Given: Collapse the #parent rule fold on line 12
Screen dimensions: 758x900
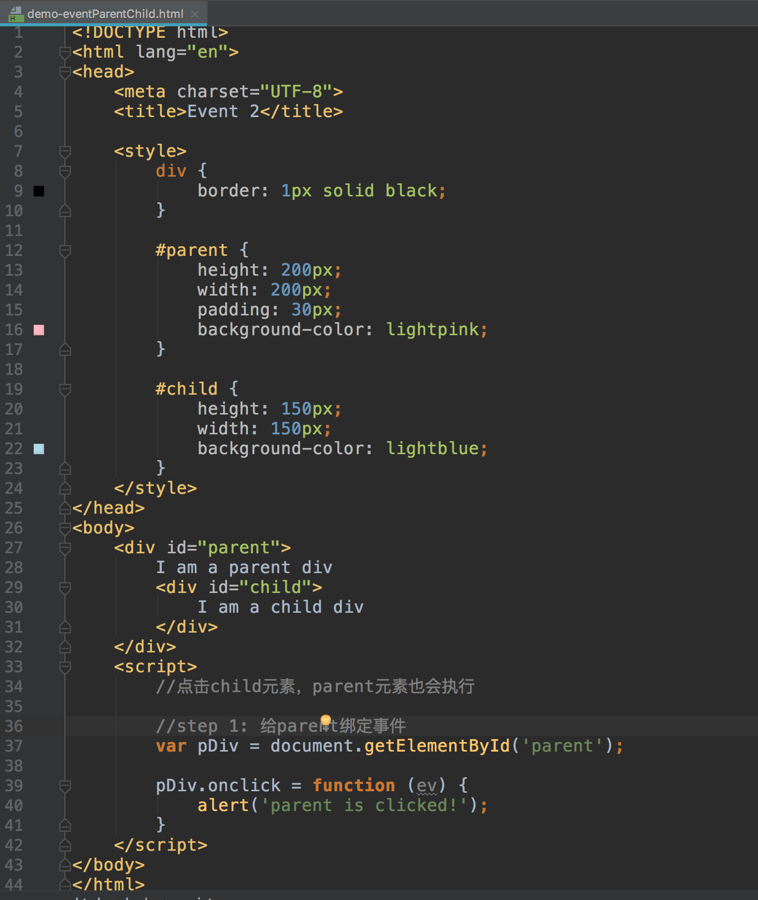Looking at the screenshot, I should click(x=65, y=251).
